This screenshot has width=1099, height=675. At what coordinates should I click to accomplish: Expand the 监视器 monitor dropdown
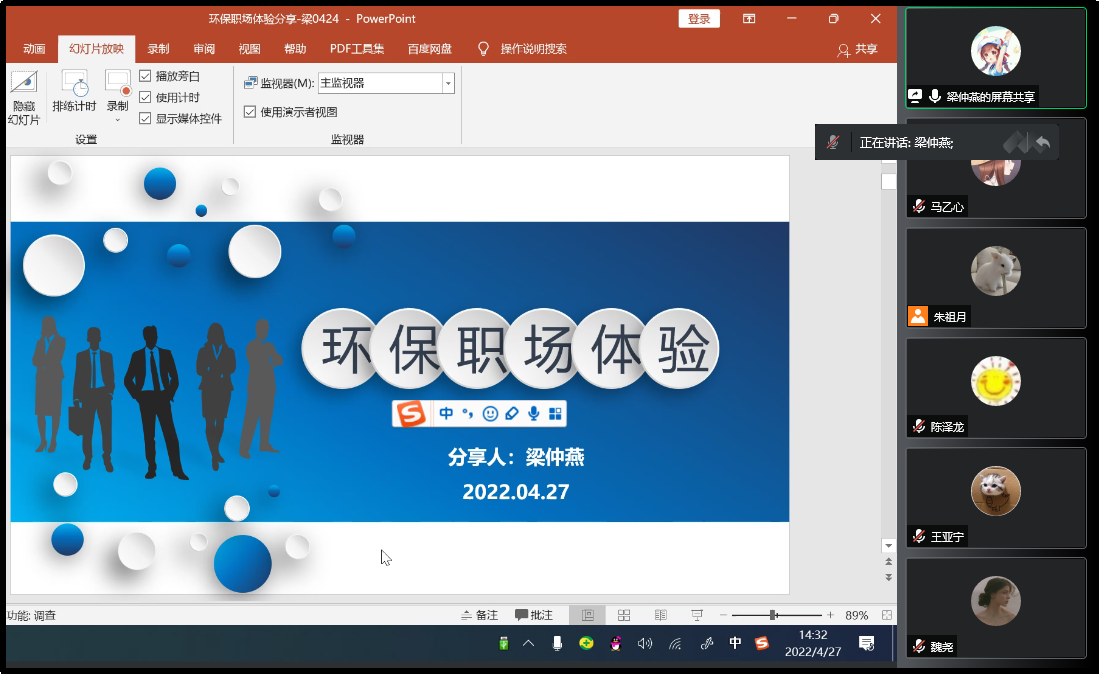[x=448, y=84]
